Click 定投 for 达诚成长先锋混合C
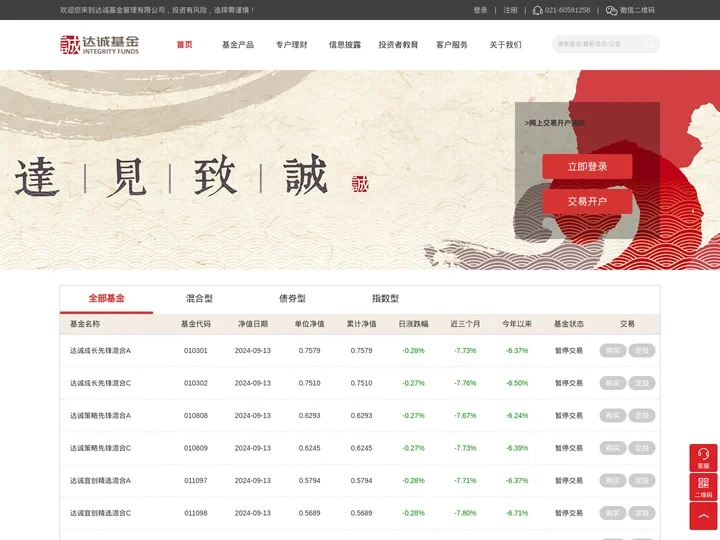This screenshot has height=540, width=720. (x=641, y=383)
